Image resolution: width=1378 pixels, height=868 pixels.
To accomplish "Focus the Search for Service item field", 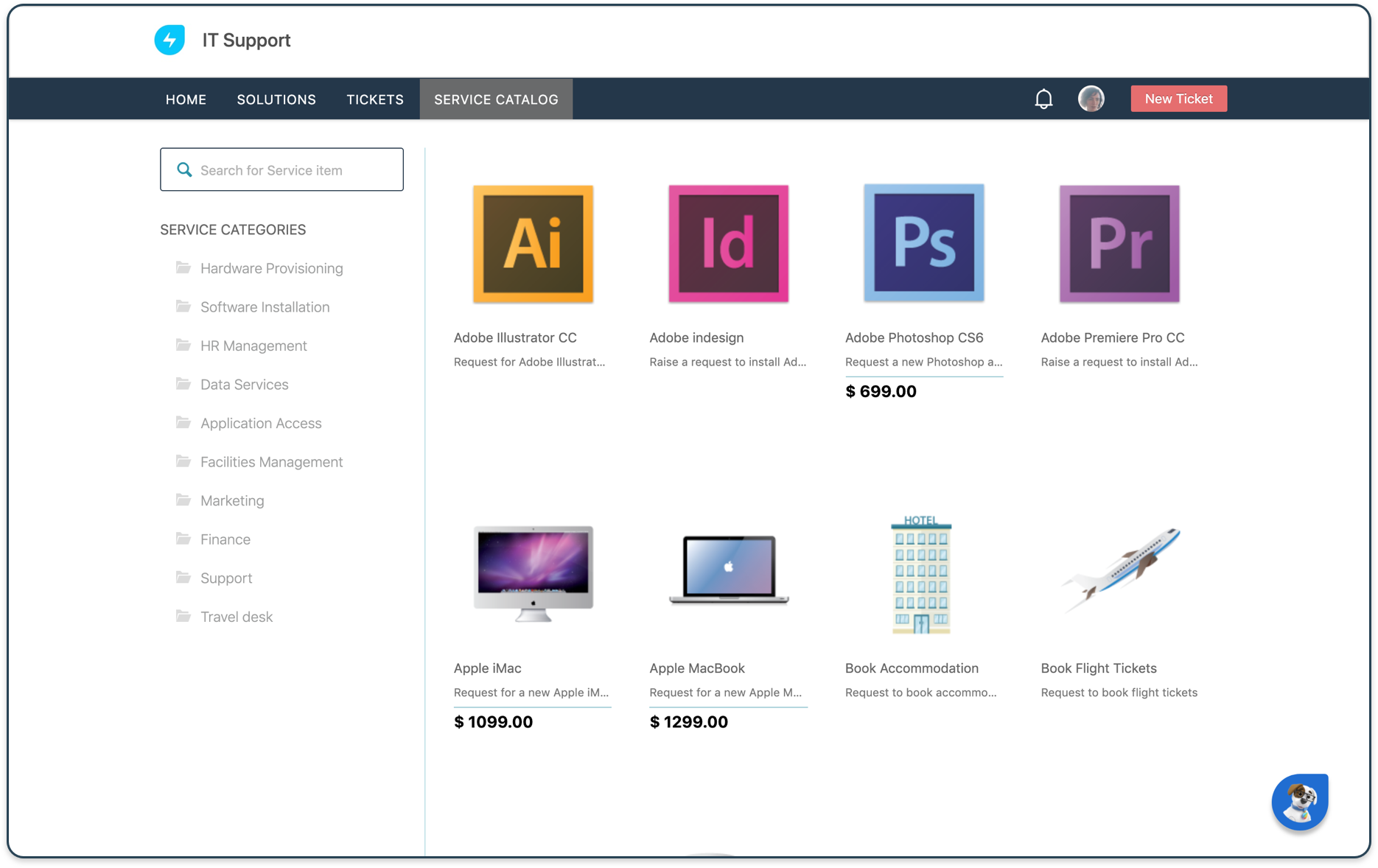I will [x=281, y=169].
